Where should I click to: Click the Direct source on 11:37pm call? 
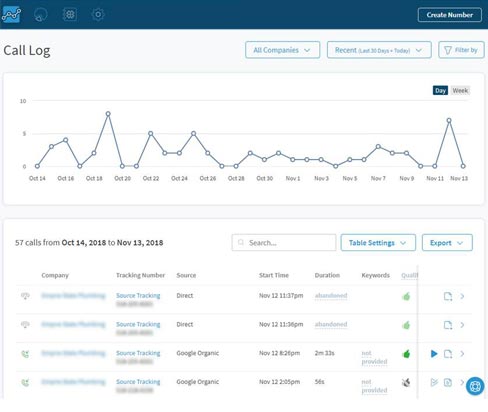185,296
